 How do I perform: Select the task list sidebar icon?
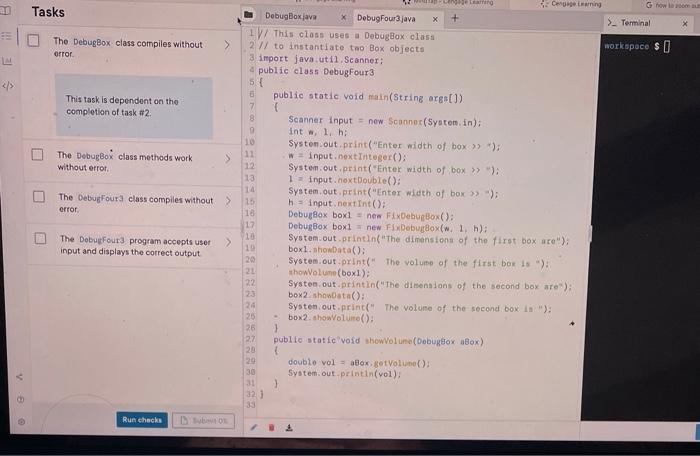[7, 36]
